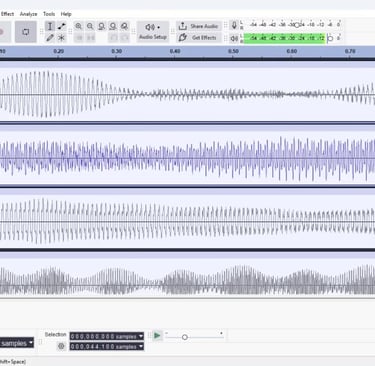Image resolution: width=375 pixels, height=366 pixels.
Task: Click the Get Effects button
Action: click(x=199, y=38)
